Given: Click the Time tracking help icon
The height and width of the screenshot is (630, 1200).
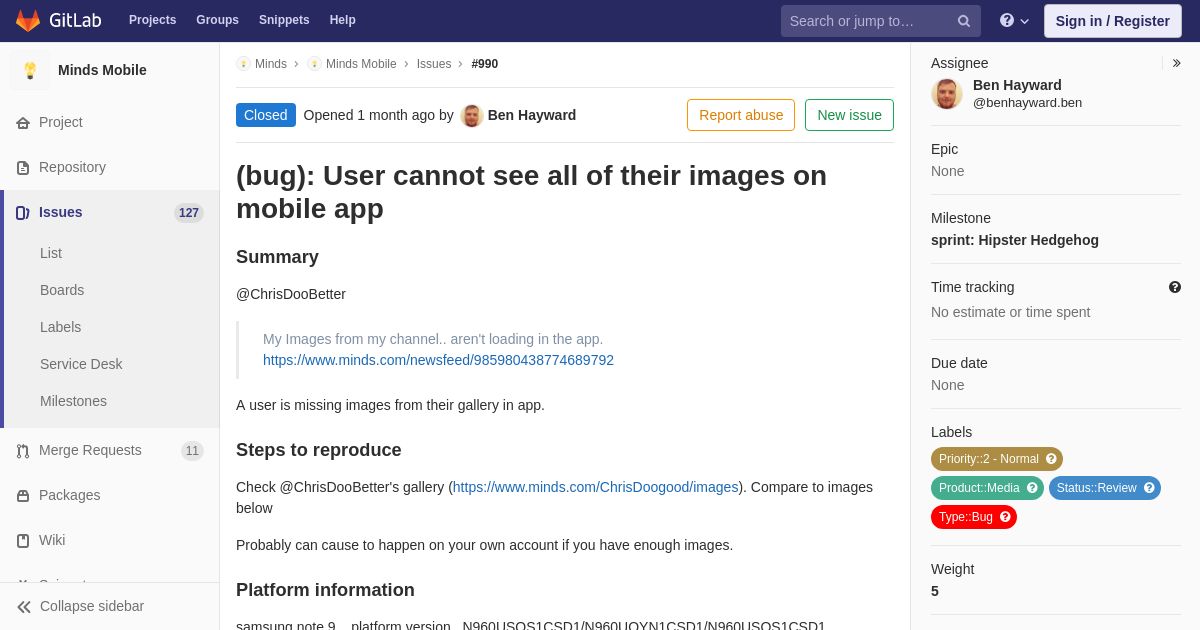Looking at the screenshot, I should tap(1175, 287).
